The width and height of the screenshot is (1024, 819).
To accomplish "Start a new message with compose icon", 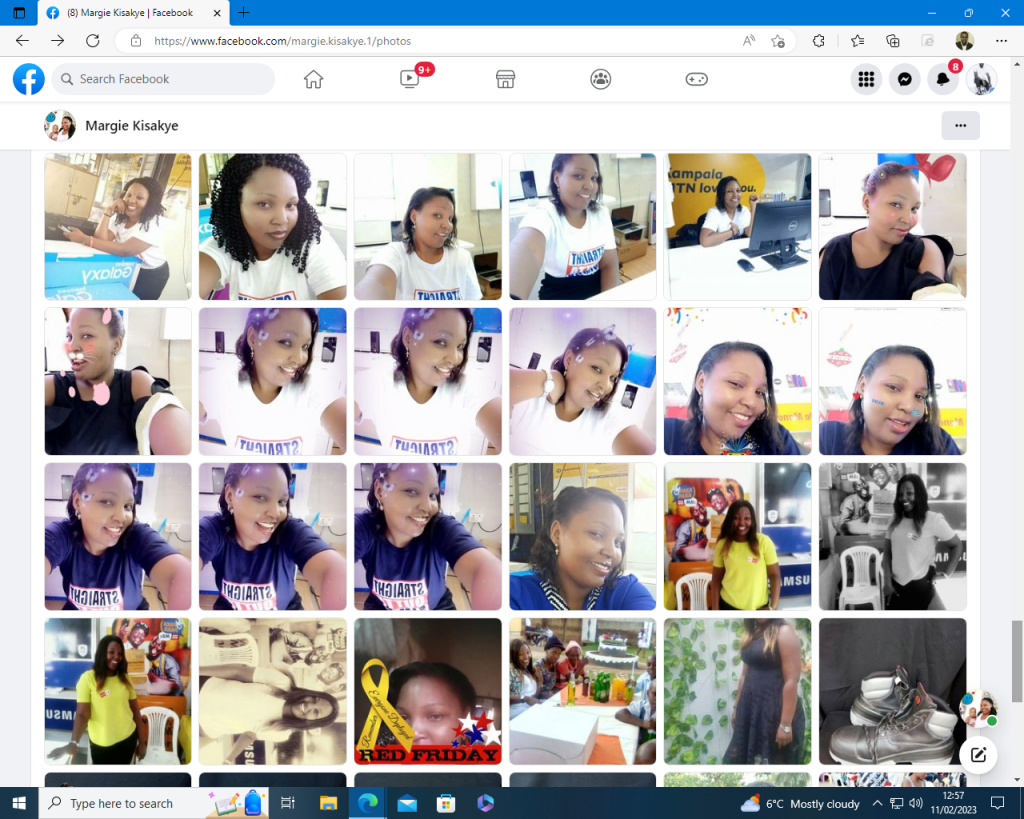I will pyautogui.click(x=979, y=754).
